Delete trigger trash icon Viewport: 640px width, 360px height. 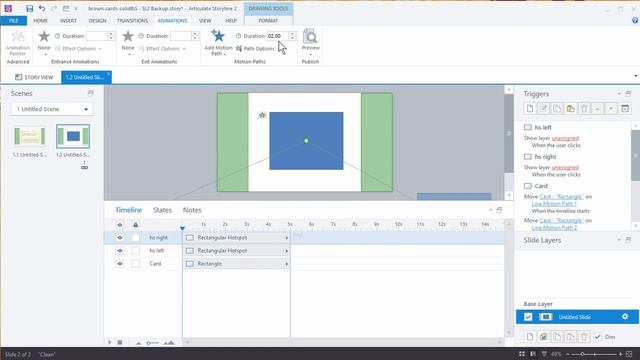584,109
